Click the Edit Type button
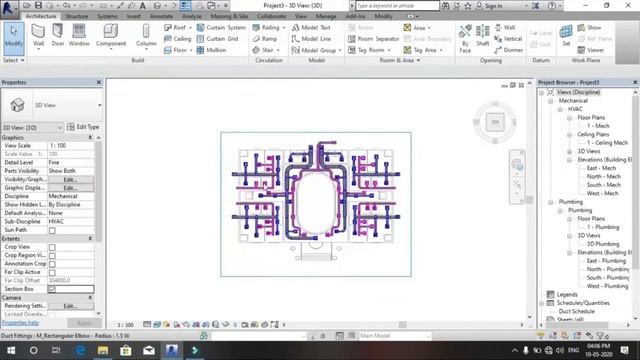The height and width of the screenshot is (360, 640). coord(83,127)
